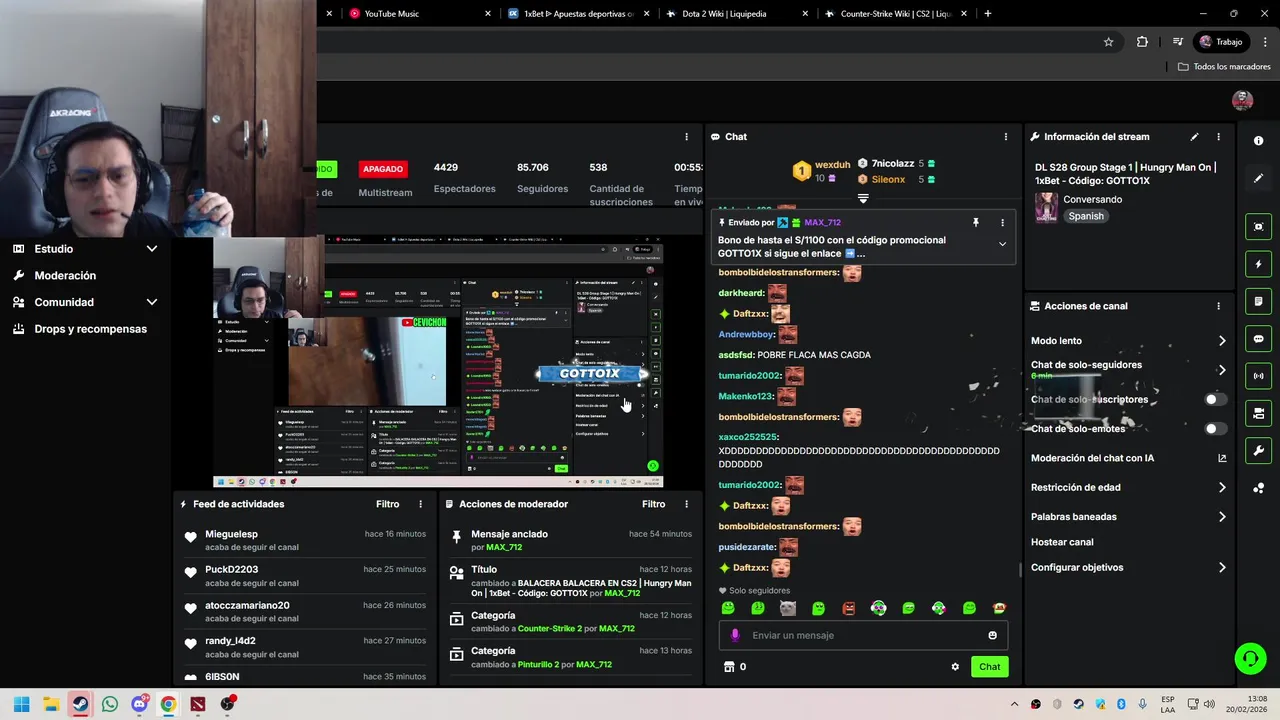
Task: Open Restricción de edad options arrow
Action: point(1222,488)
